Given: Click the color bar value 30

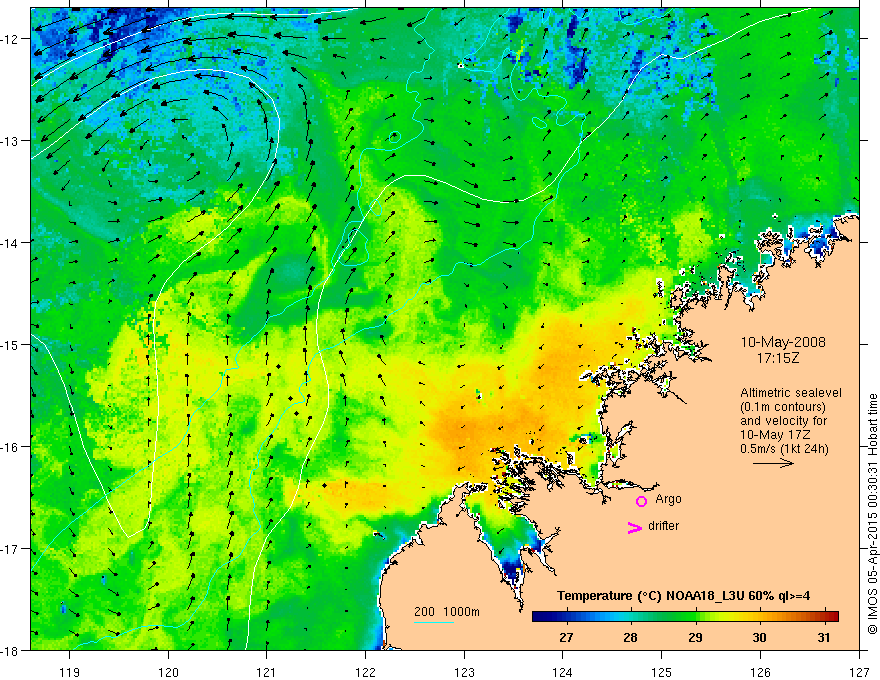Looking at the screenshot, I should [x=759, y=637].
